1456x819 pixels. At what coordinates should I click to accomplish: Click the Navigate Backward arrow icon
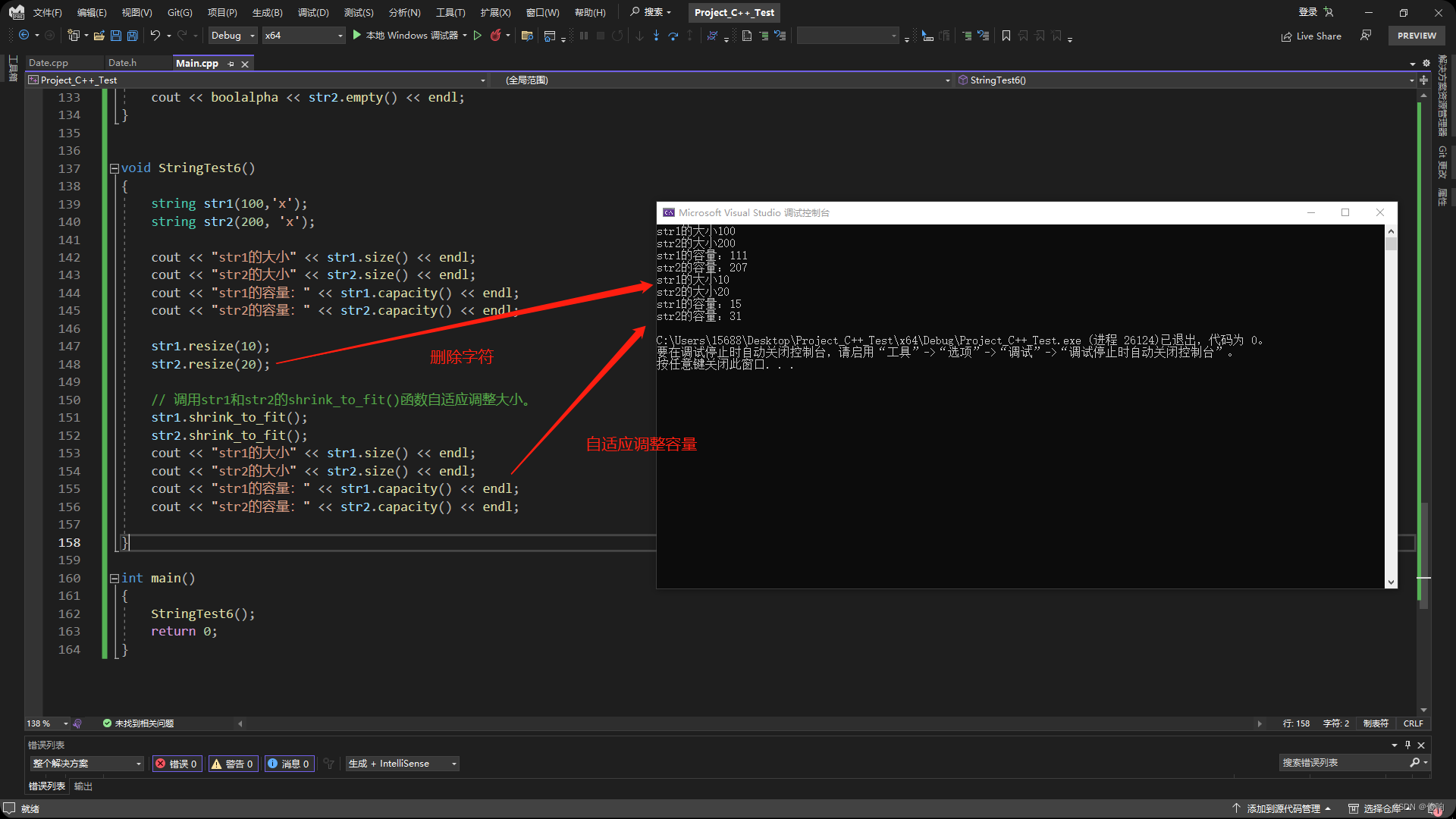[24, 36]
